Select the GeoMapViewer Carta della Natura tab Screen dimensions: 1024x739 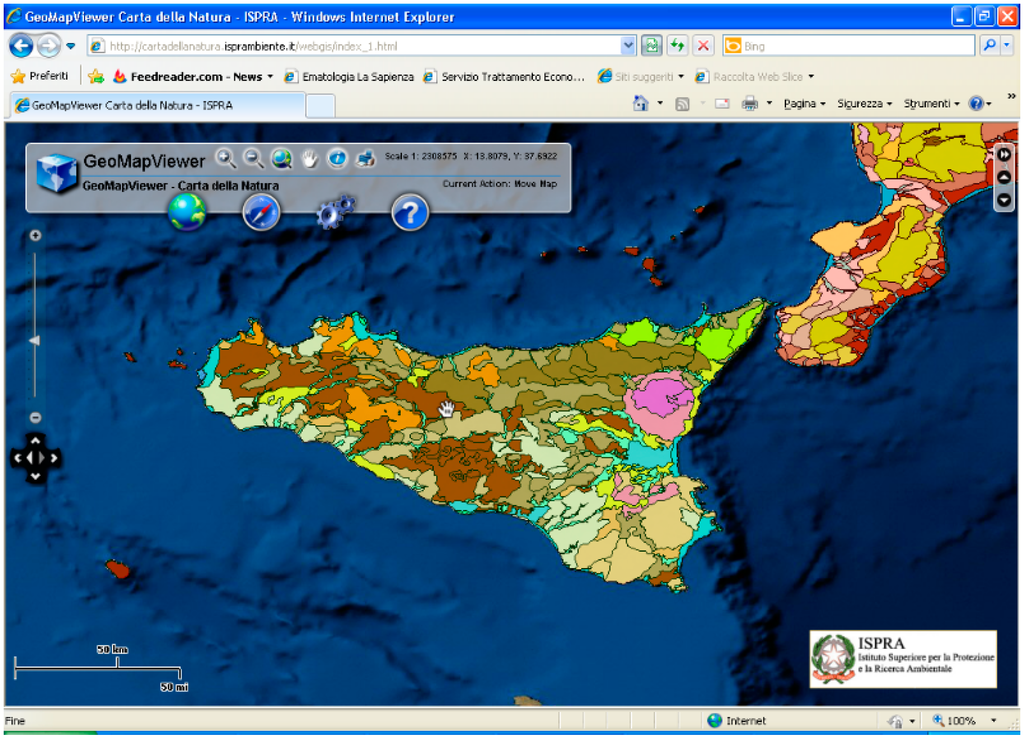click(x=155, y=105)
